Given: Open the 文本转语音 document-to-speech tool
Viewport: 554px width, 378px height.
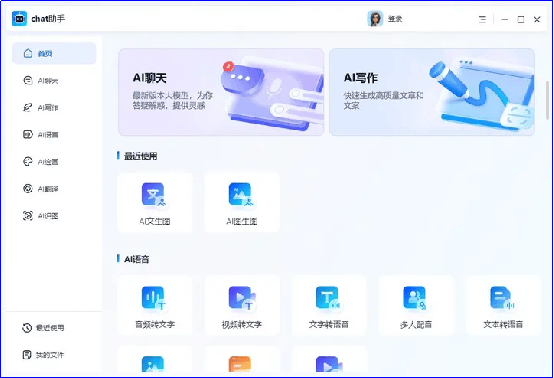Looking at the screenshot, I should pos(503,306).
